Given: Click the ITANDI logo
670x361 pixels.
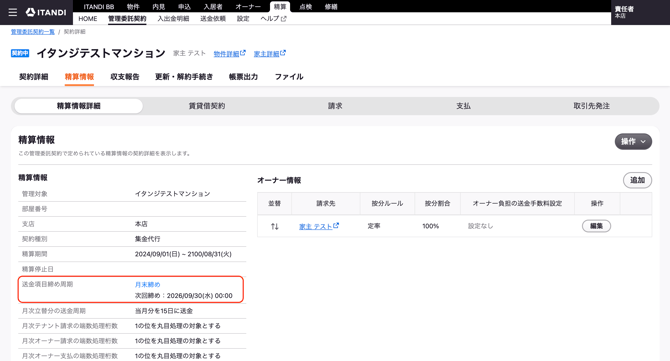Looking at the screenshot, I should [46, 12].
